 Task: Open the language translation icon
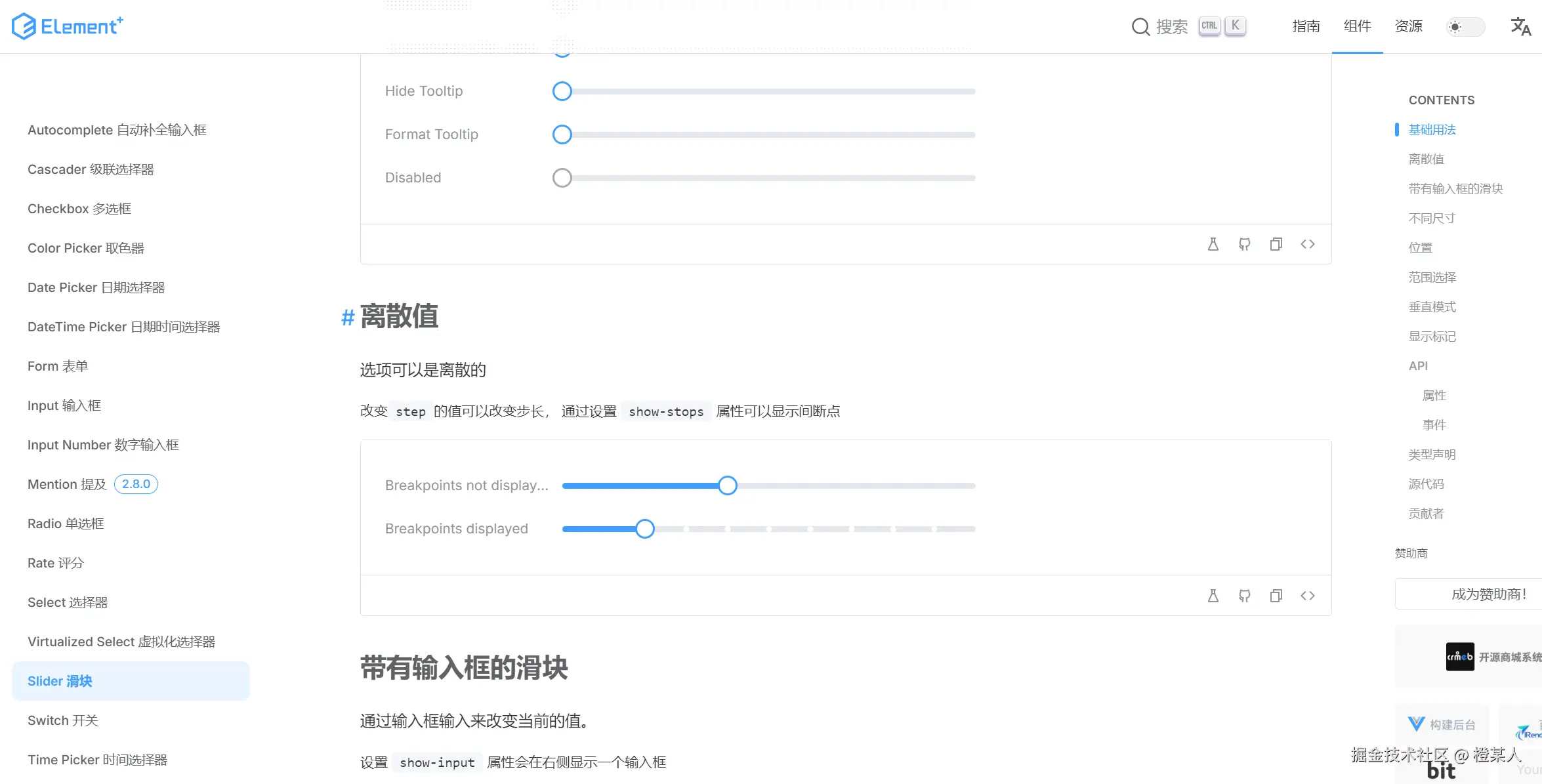click(1520, 26)
